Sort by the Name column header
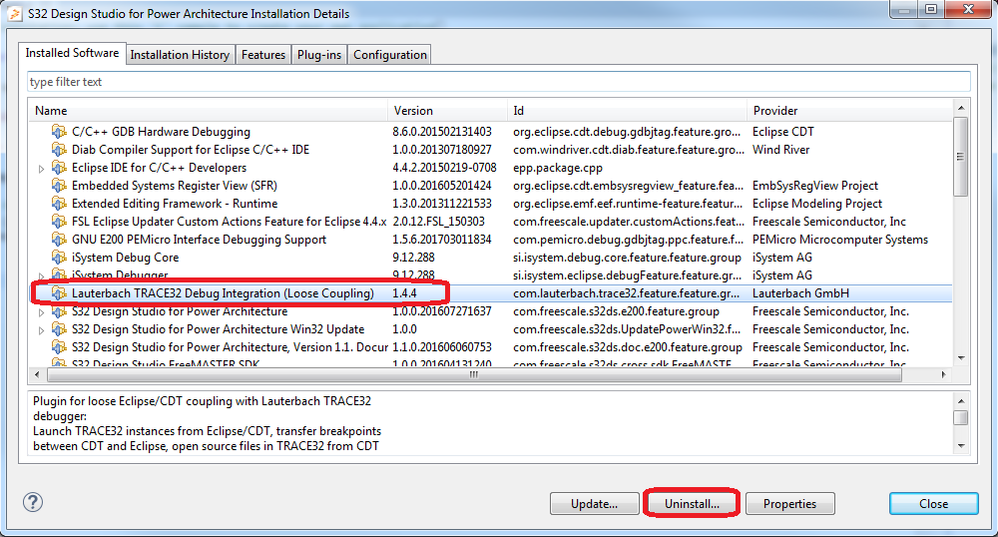Screen dimensions: 998x537 tap(208, 111)
